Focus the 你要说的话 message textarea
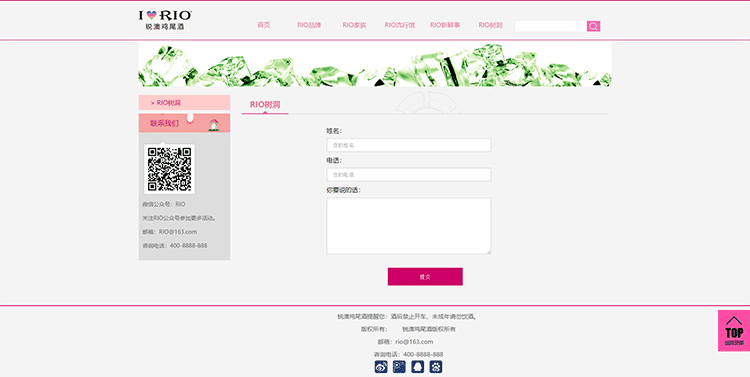The height and width of the screenshot is (377, 750). (408, 226)
